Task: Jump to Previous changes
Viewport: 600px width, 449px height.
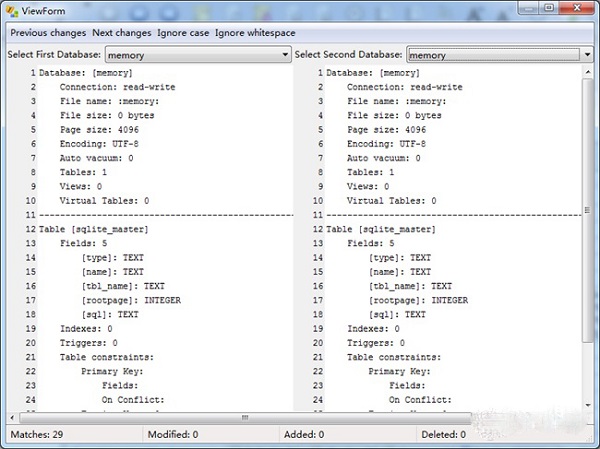Action: click(48, 33)
